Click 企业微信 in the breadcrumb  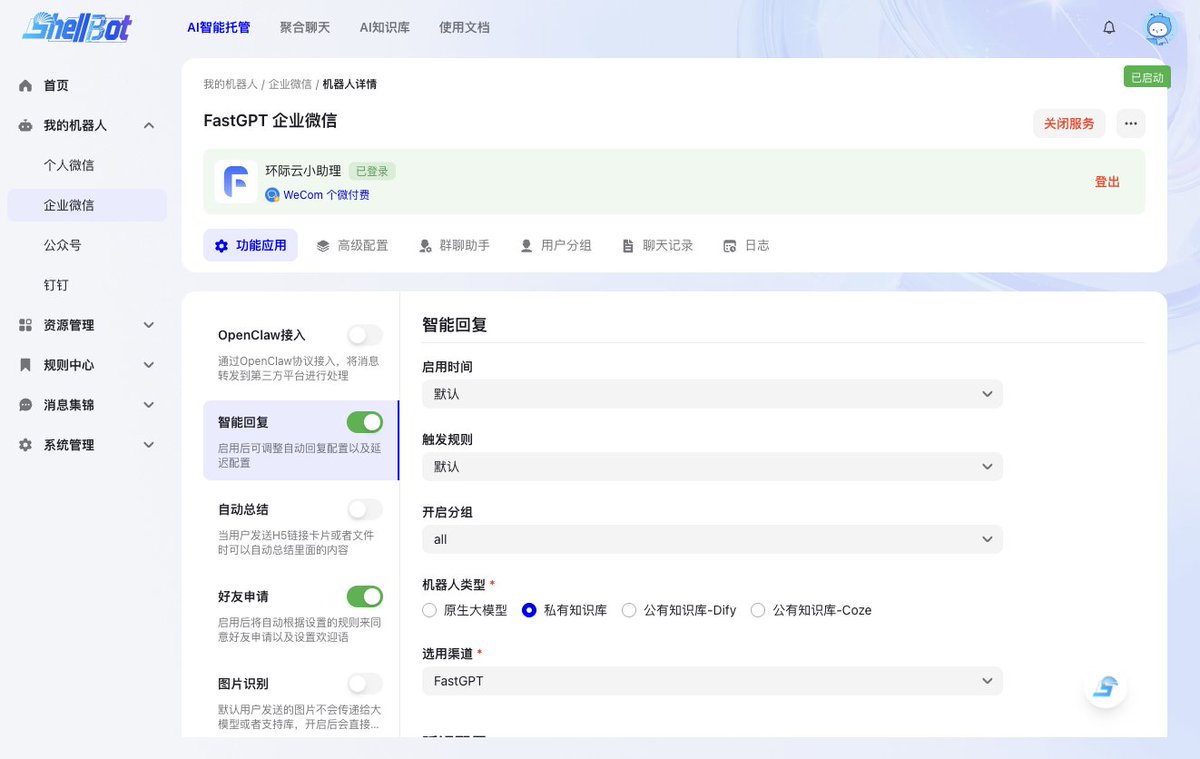(290, 85)
